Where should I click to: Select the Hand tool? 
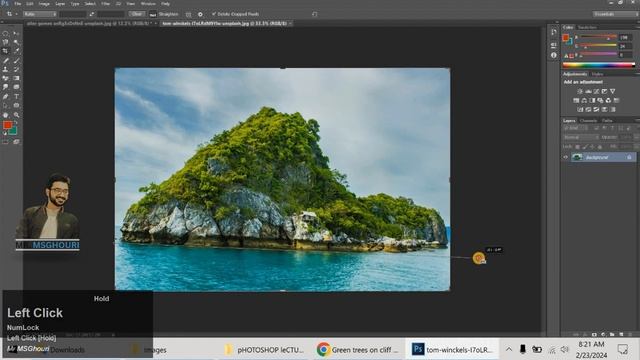tap(6, 115)
